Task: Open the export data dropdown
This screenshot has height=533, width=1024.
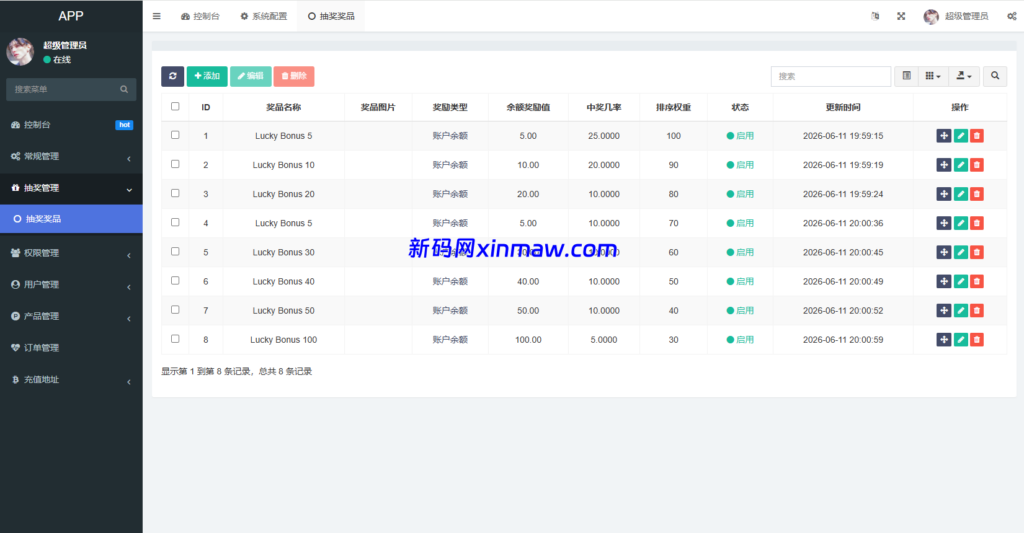Action: 964,76
